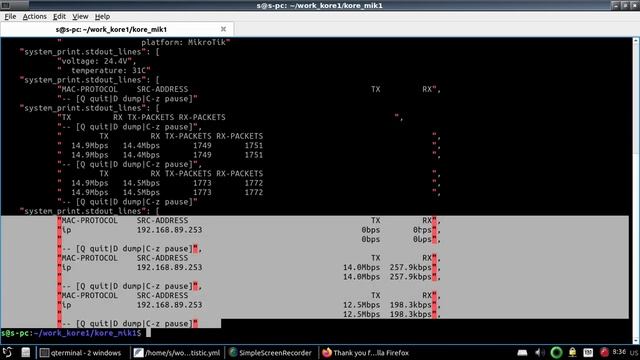Open the File menu

10,16
